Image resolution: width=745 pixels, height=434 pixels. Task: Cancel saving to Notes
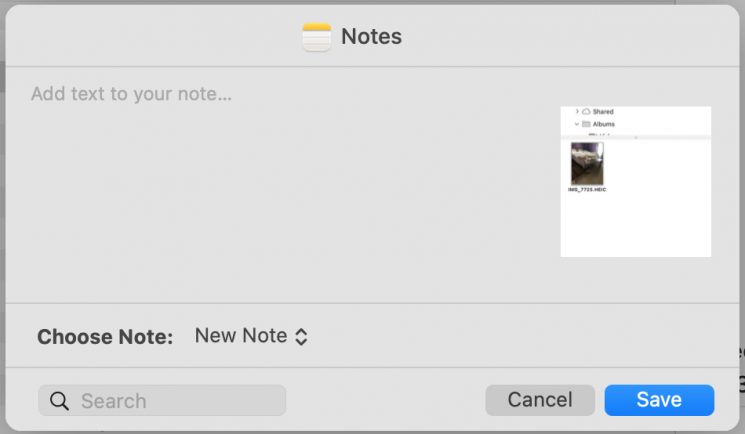540,400
